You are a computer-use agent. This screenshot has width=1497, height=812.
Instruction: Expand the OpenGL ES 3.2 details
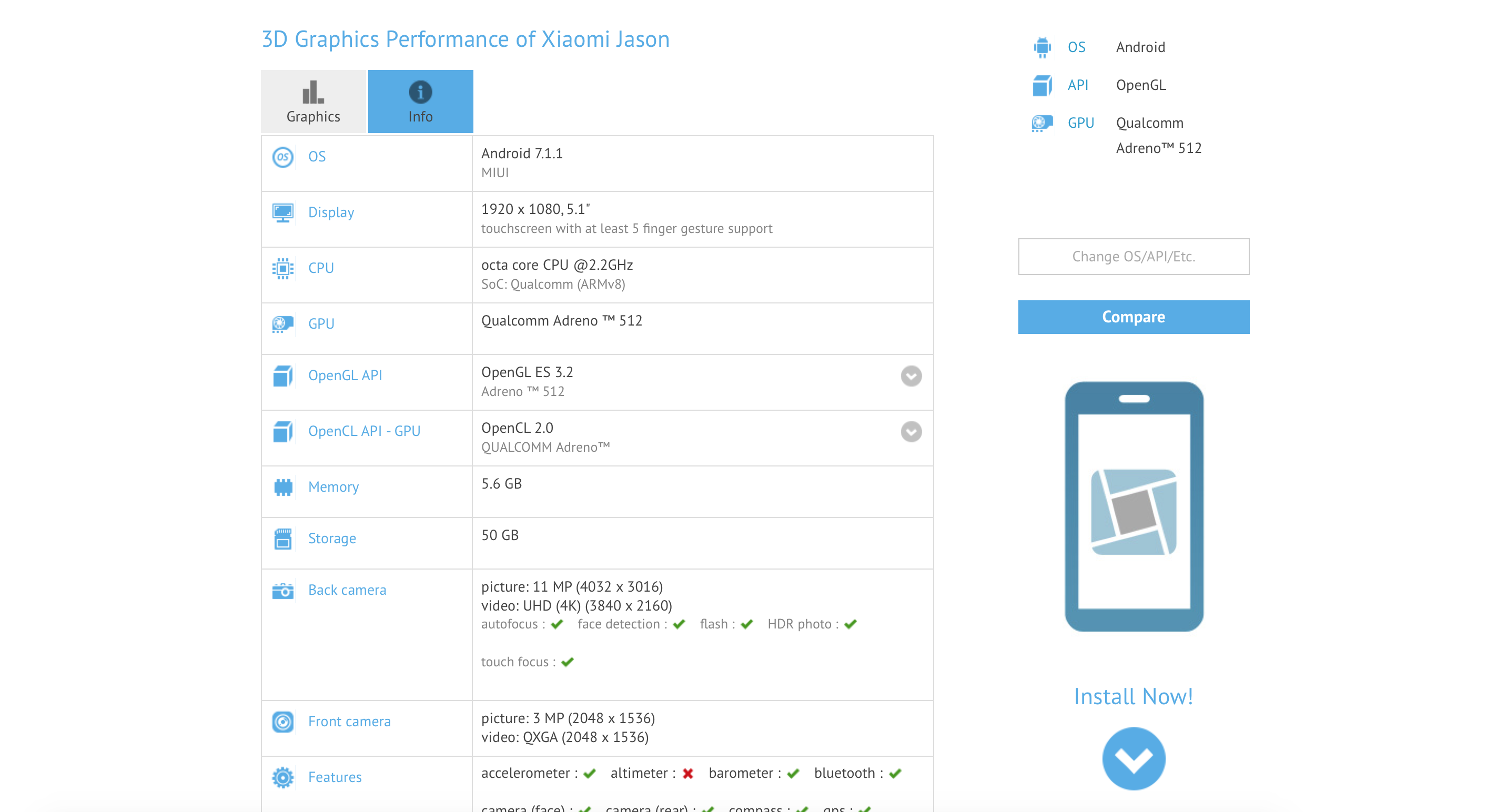tap(911, 376)
